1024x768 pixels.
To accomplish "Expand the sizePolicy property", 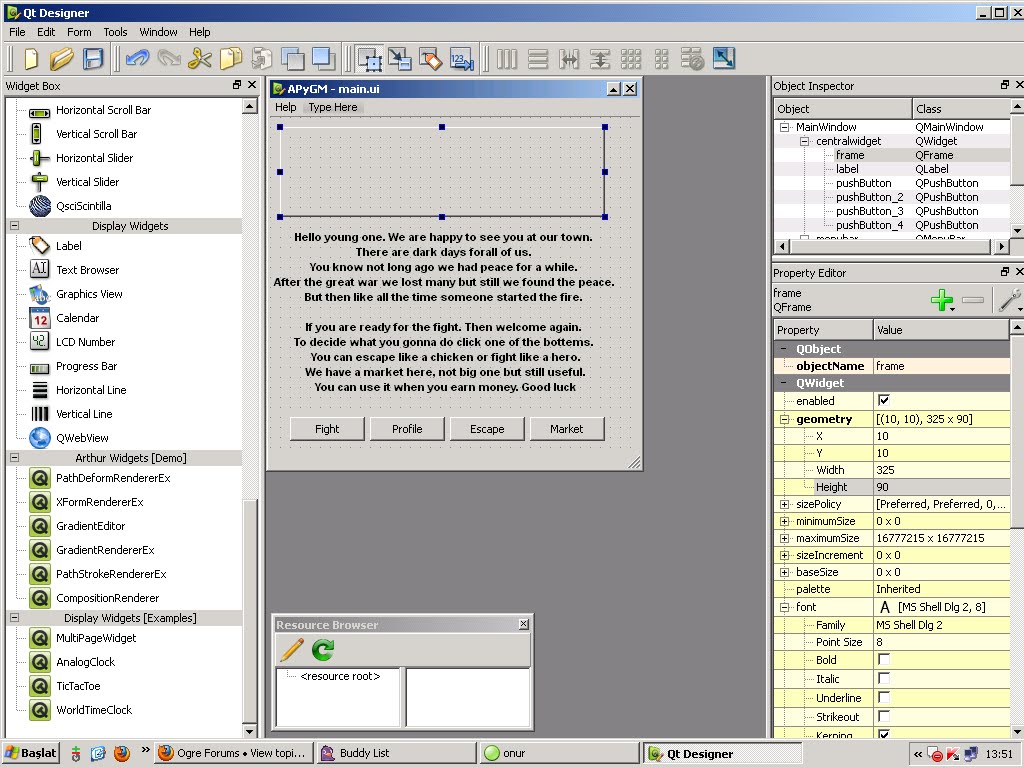I will point(784,504).
